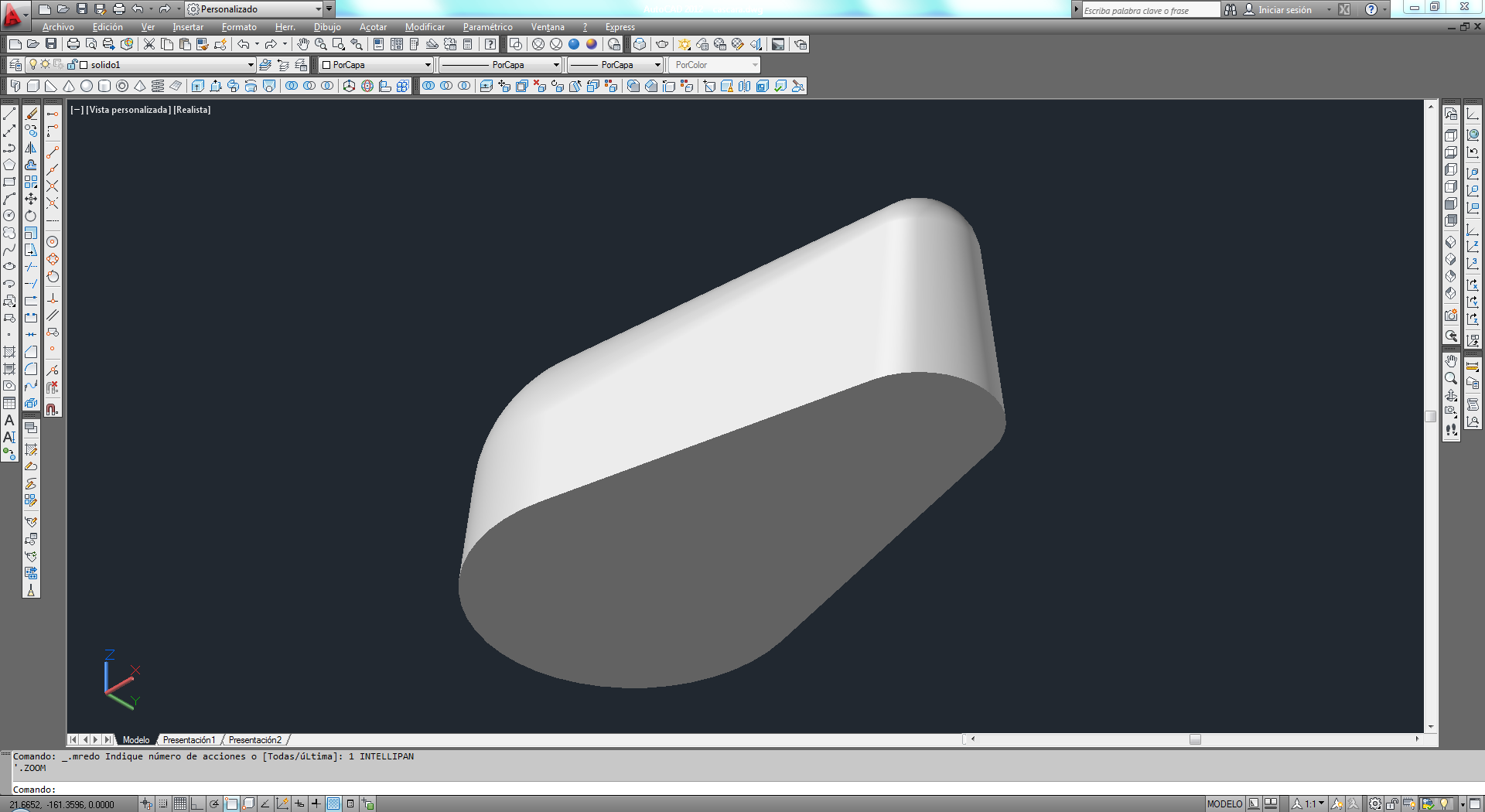Select the Polygon draw tool
The height and width of the screenshot is (812, 1485).
pos(9,165)
